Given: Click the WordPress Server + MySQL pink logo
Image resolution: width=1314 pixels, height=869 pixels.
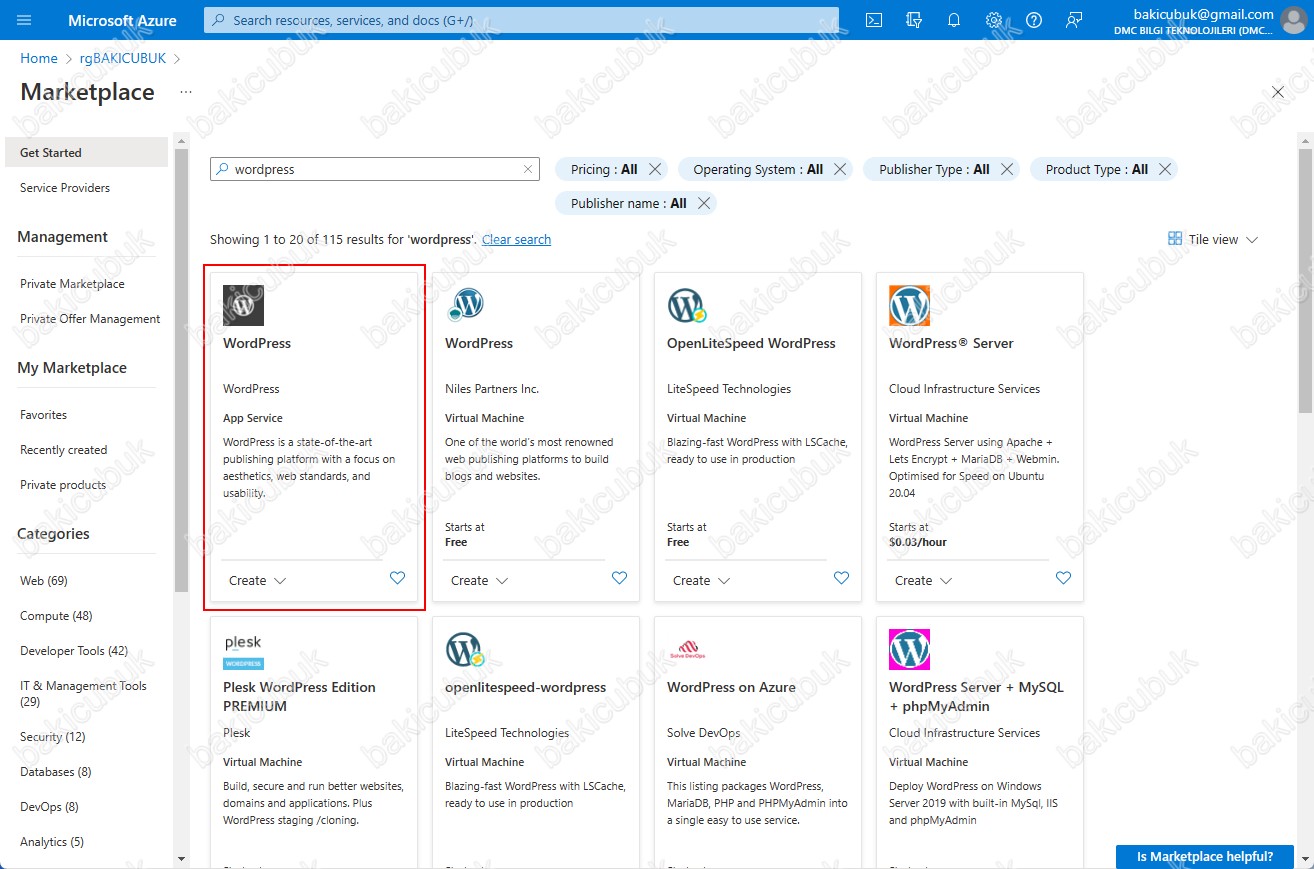Looking at the screenshot, I should [x=909, y=649].
